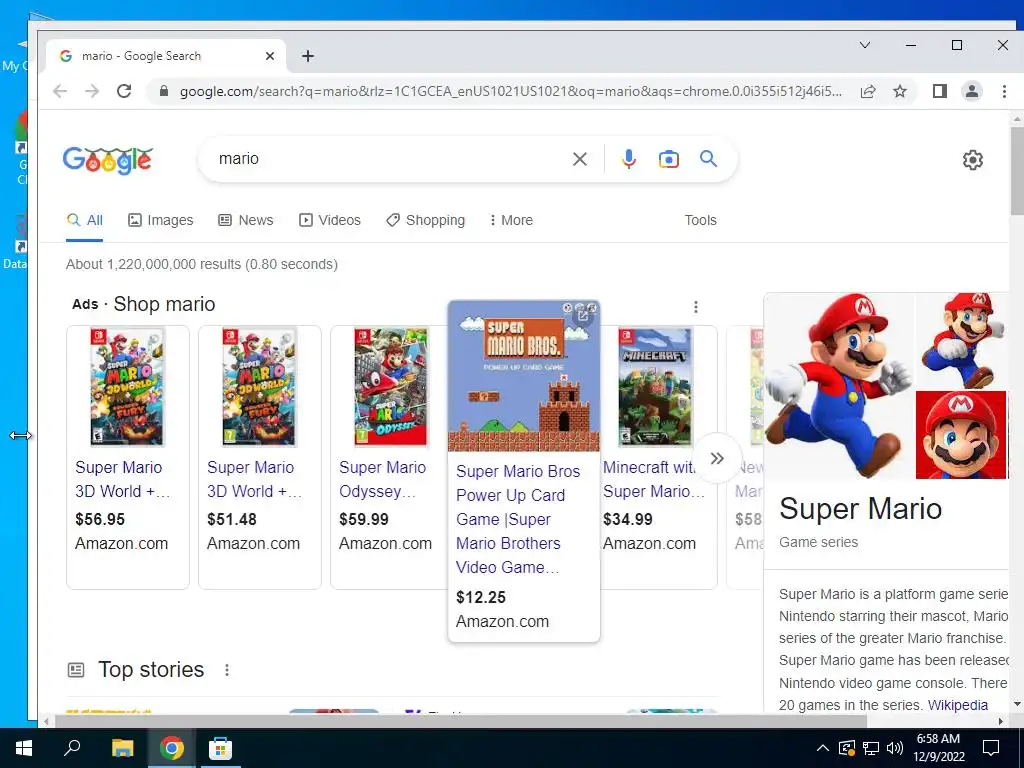This screenshot has width=1024, height=768.
Task: Open the Super Mario Odyssey product link
Action: point(383,479)
